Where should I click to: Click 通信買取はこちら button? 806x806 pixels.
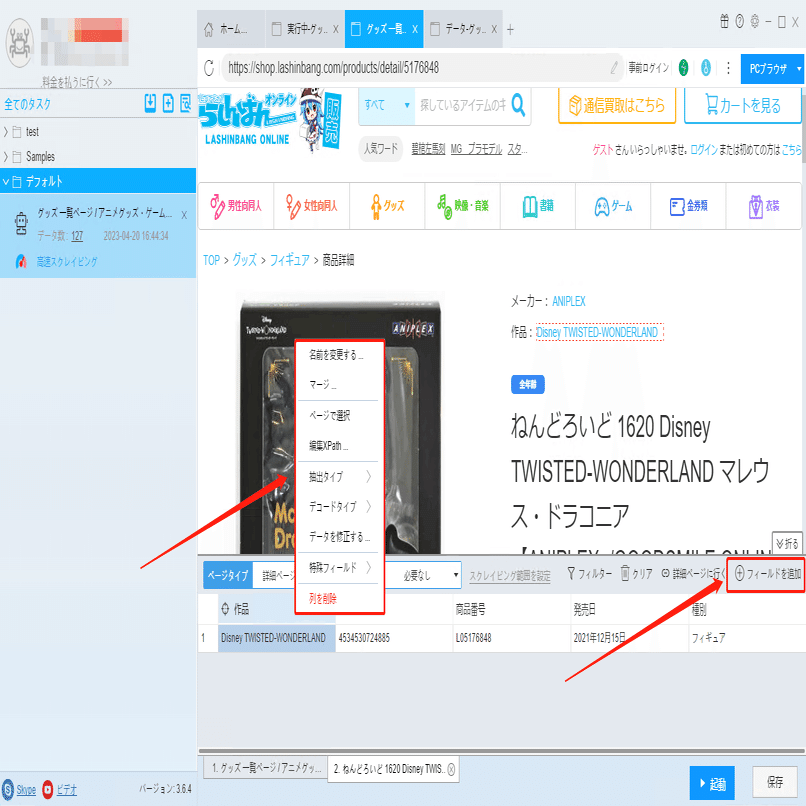[617, 105]
